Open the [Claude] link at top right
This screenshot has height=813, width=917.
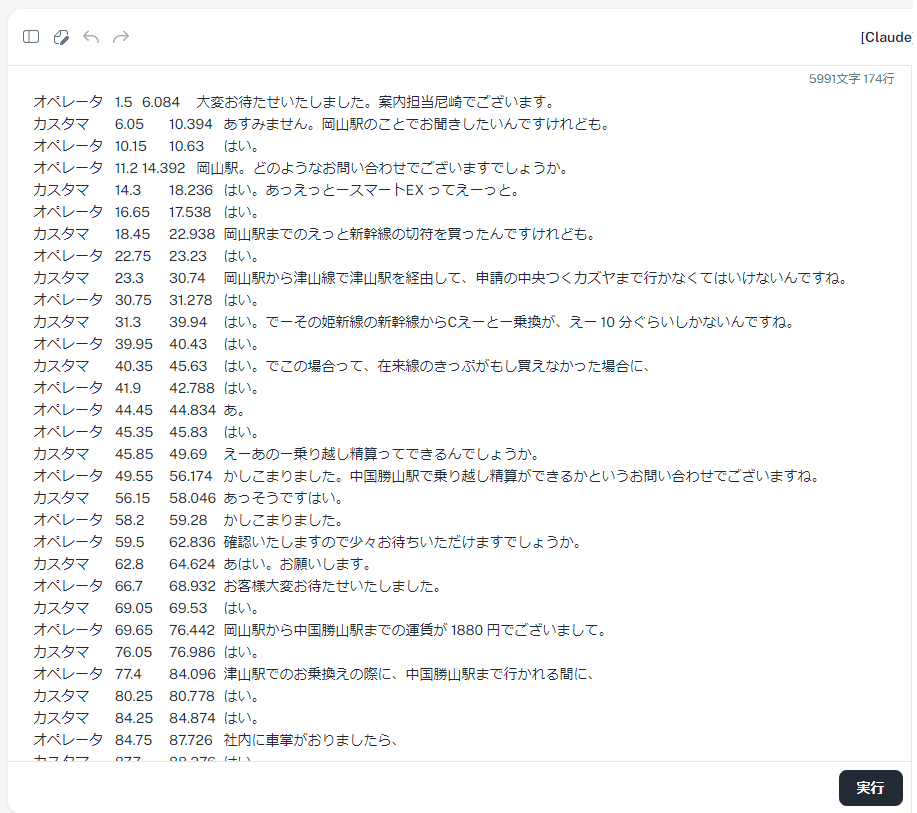tap(893, 35)
